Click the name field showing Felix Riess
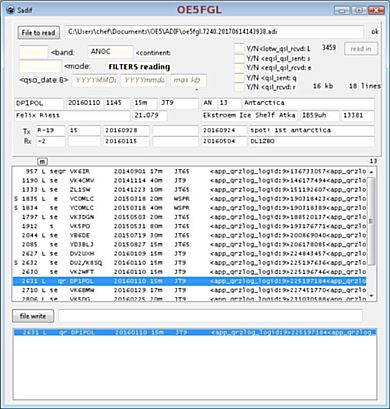 click(x=72, y=116)
